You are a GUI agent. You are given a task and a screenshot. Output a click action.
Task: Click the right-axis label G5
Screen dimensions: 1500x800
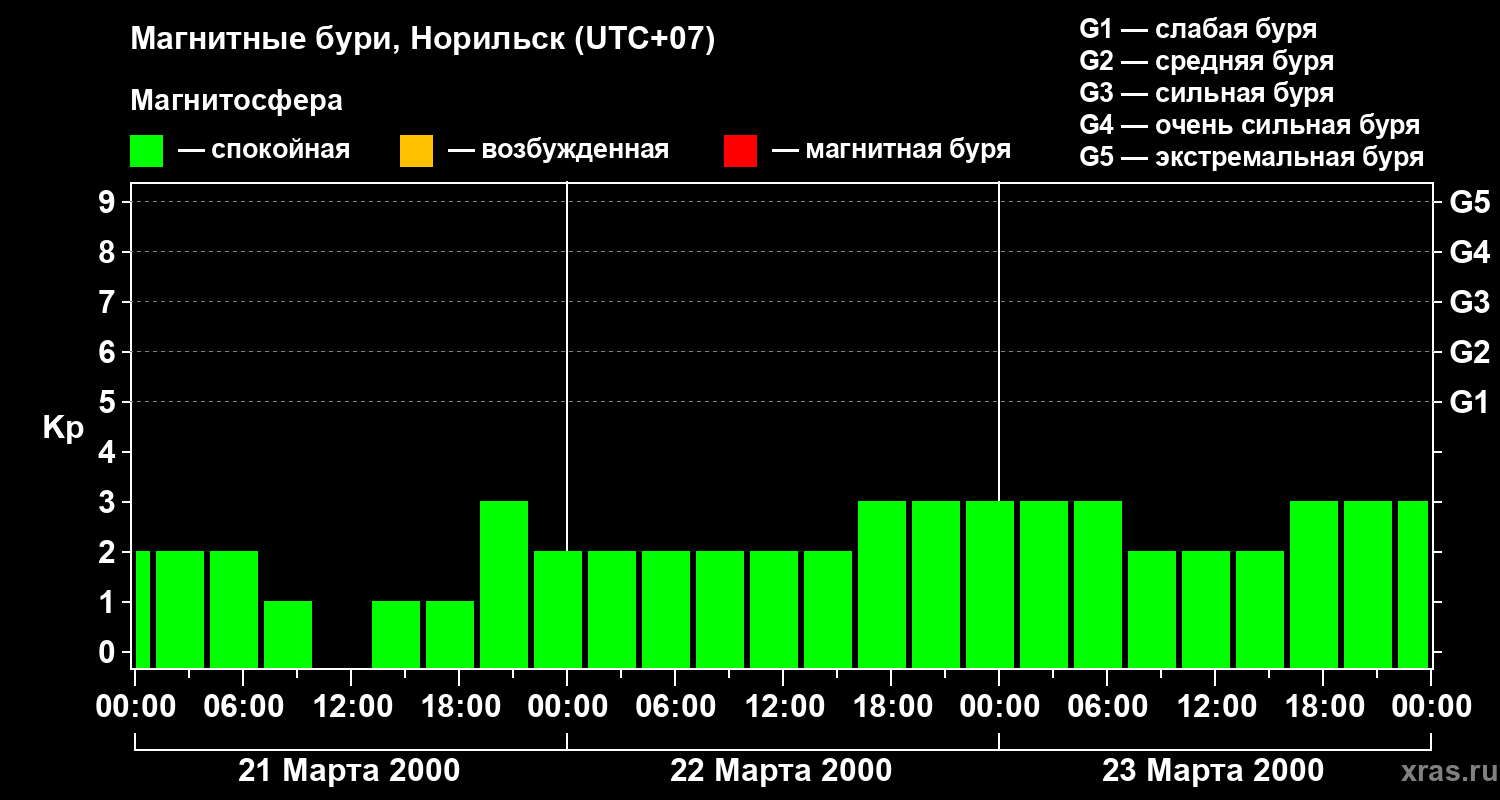[1470, 203]
